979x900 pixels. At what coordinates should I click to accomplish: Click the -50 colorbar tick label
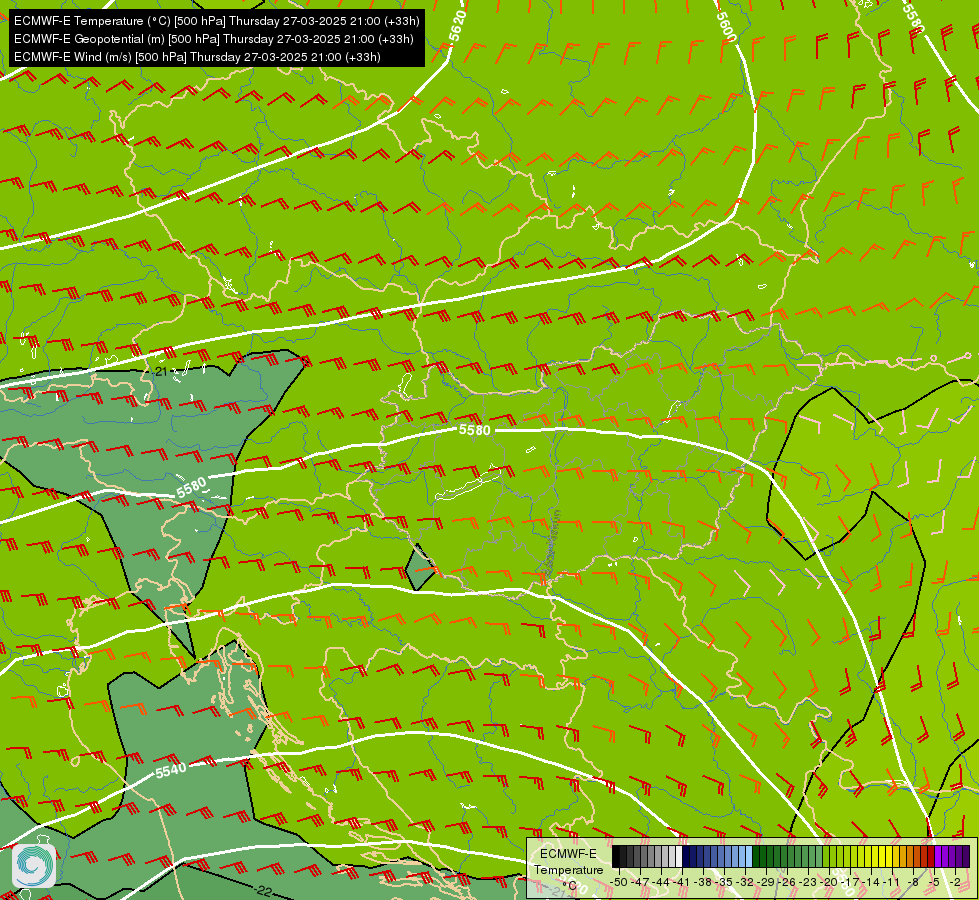pos(618,882)
